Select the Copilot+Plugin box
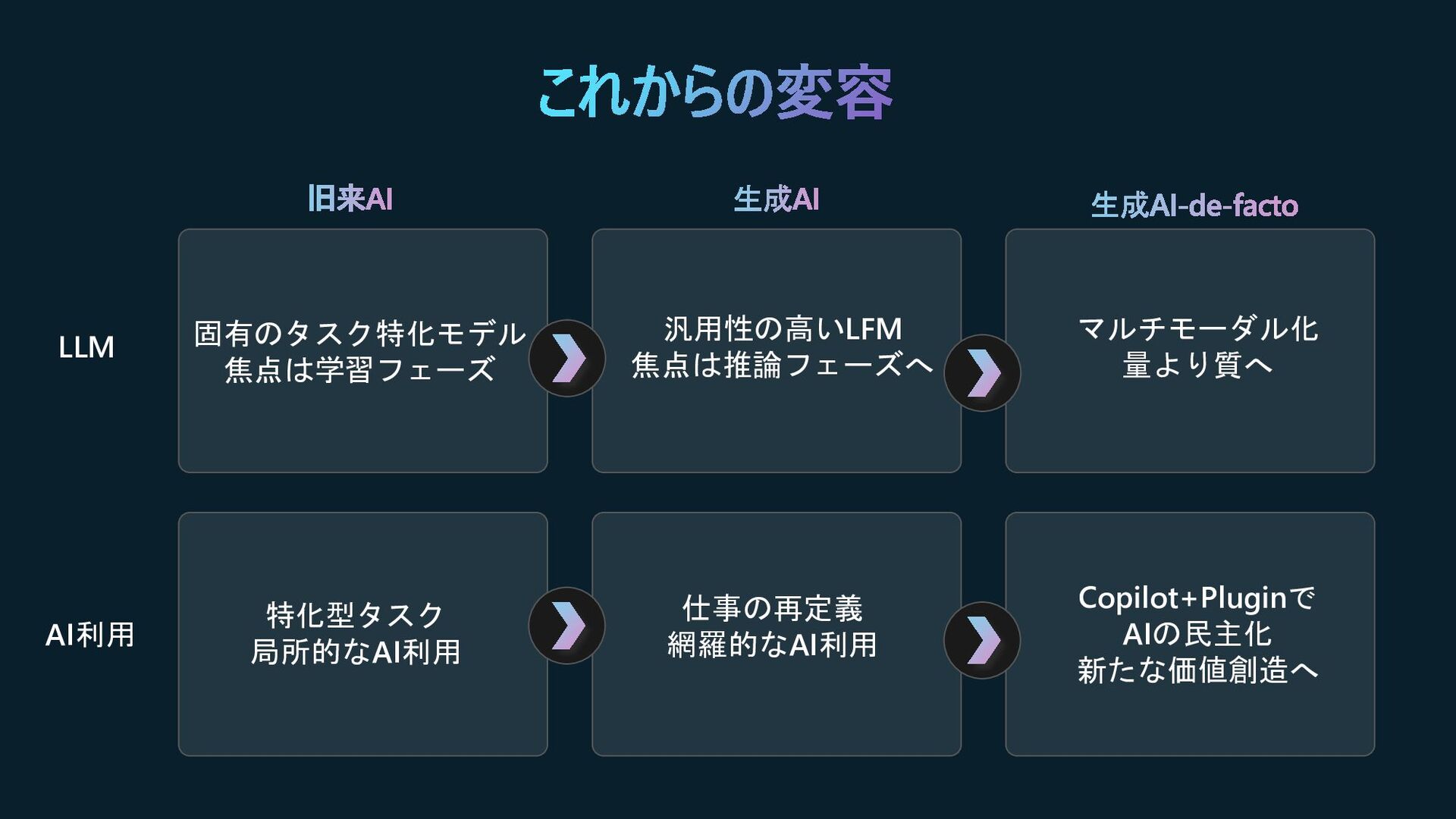 tap(1190, 634)
